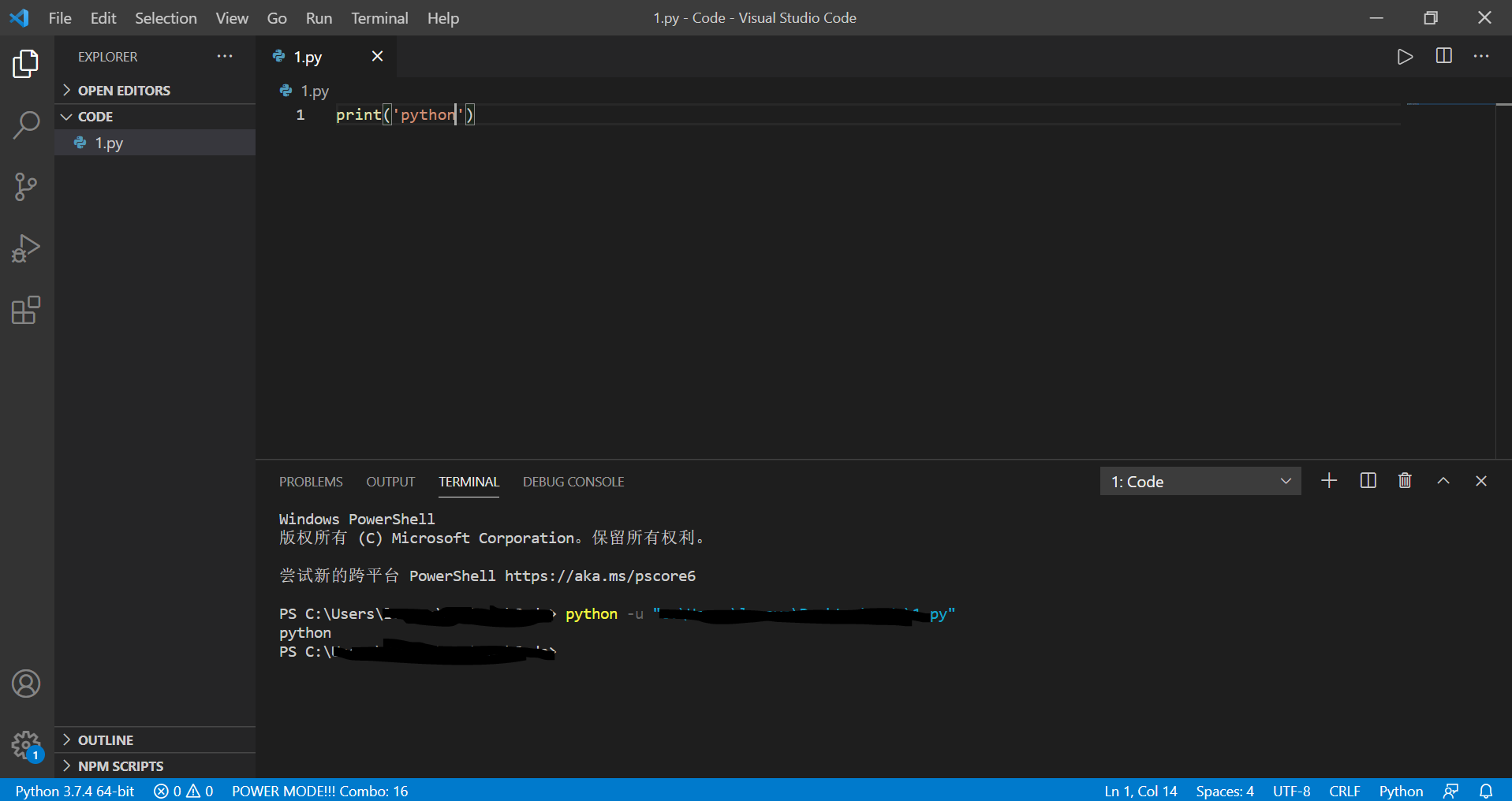The width and height of the screenshot is (1512, 801).
Task: Select the Python 3.7.4 64-bit interpreter
Action: 75,791
